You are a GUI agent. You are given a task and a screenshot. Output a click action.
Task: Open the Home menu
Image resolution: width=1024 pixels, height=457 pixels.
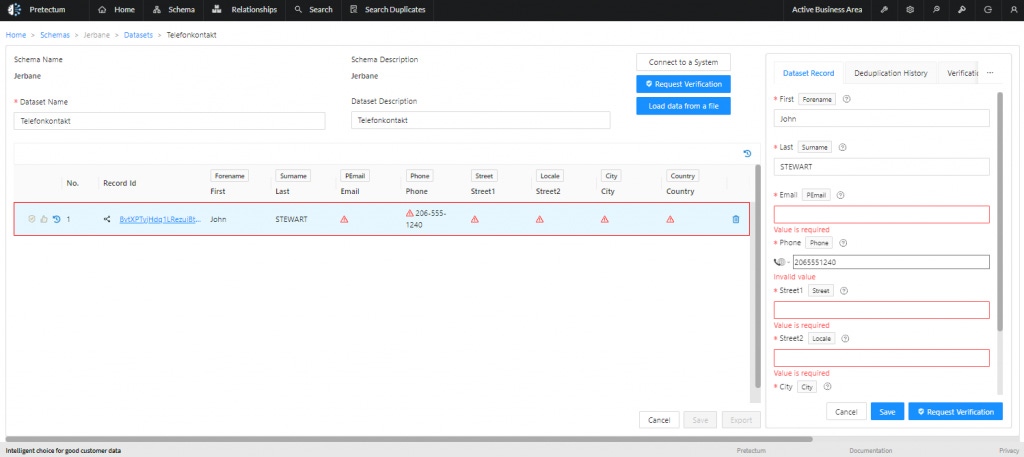point(116,10)
